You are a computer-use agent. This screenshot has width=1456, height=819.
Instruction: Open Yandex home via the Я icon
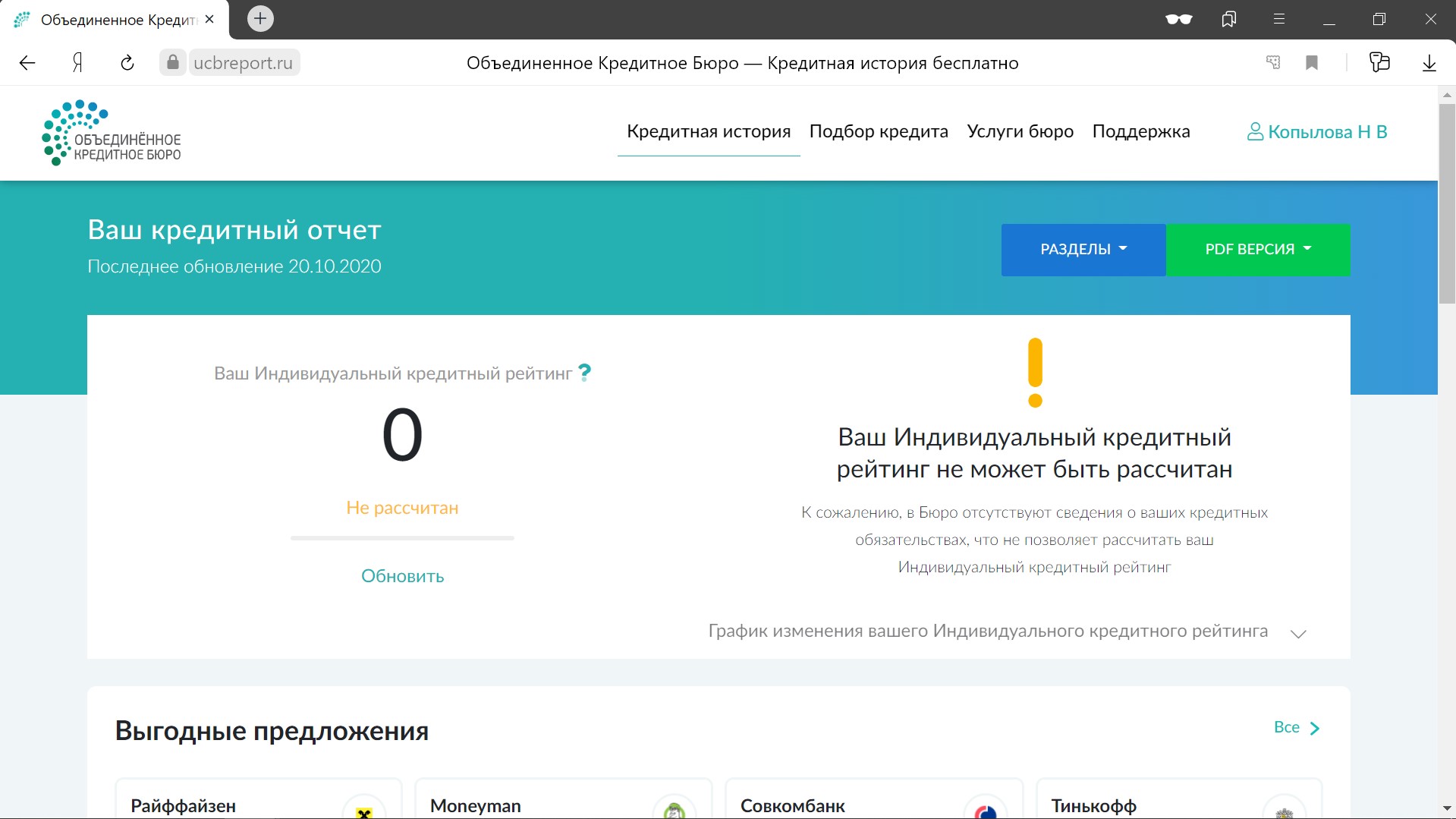[77, 63]
